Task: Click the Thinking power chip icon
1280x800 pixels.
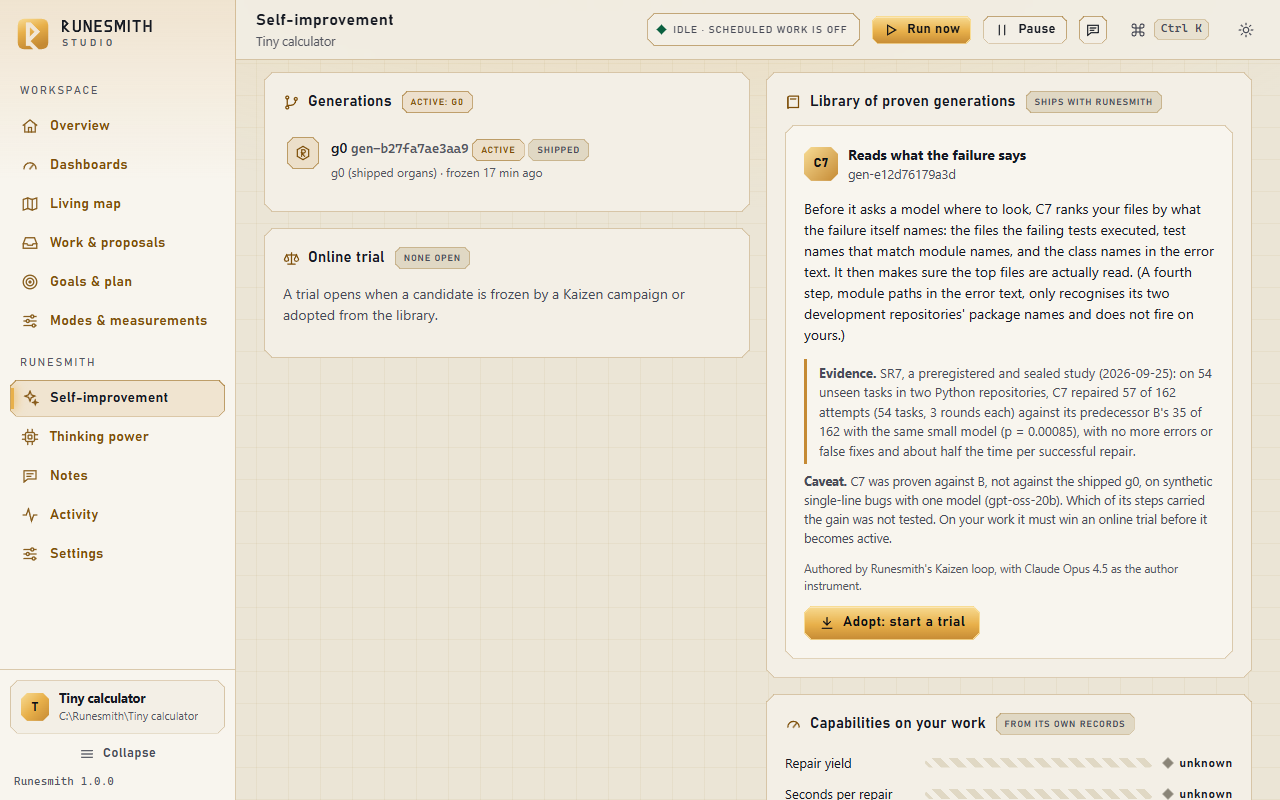Action: (x=30, y=436)
